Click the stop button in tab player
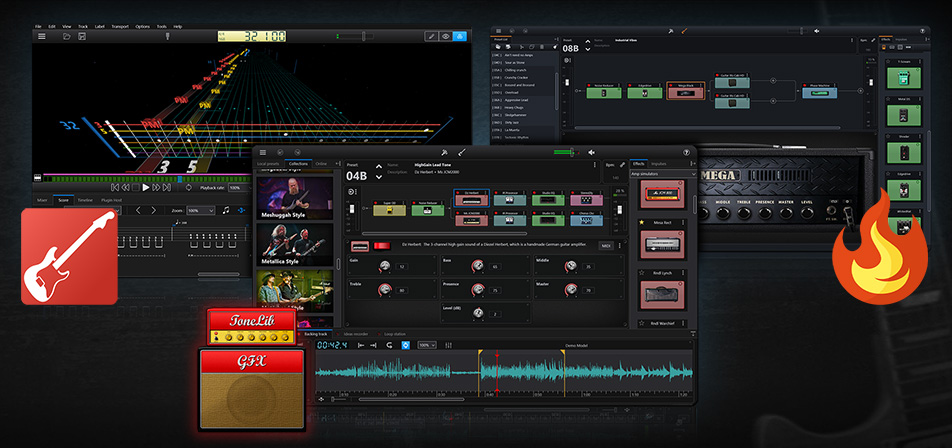Viewport: 952px width, 448px height. coord(135,188)
